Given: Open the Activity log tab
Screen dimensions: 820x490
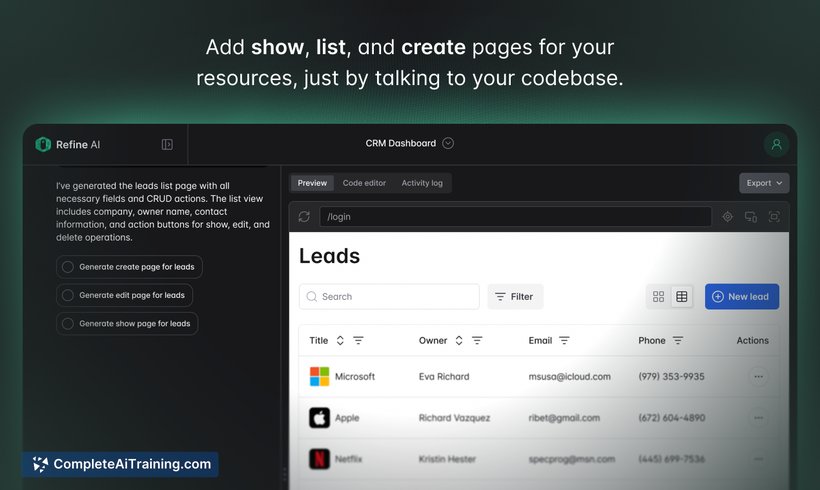Looking at the screenshot, I should tap(422, 183).
